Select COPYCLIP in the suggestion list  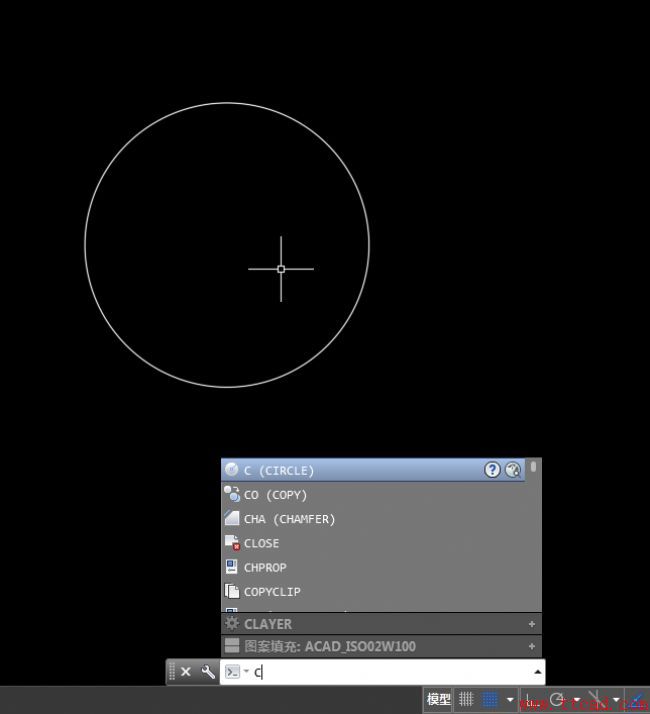373,592
